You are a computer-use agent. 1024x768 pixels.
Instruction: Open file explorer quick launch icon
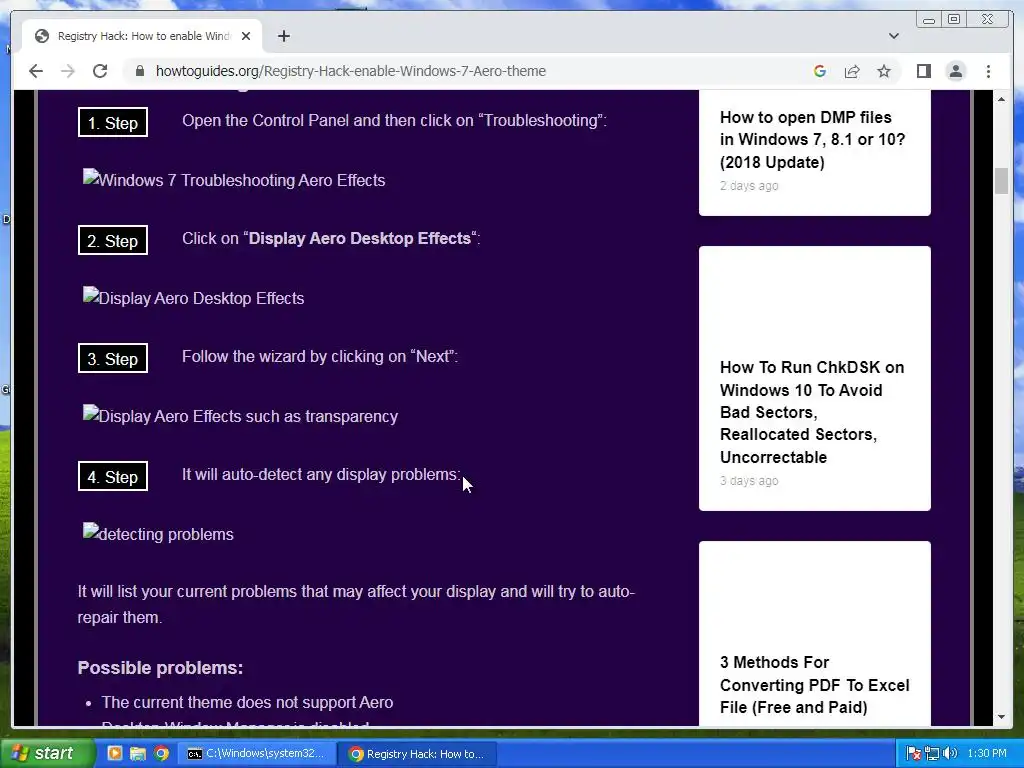point(138,754)
